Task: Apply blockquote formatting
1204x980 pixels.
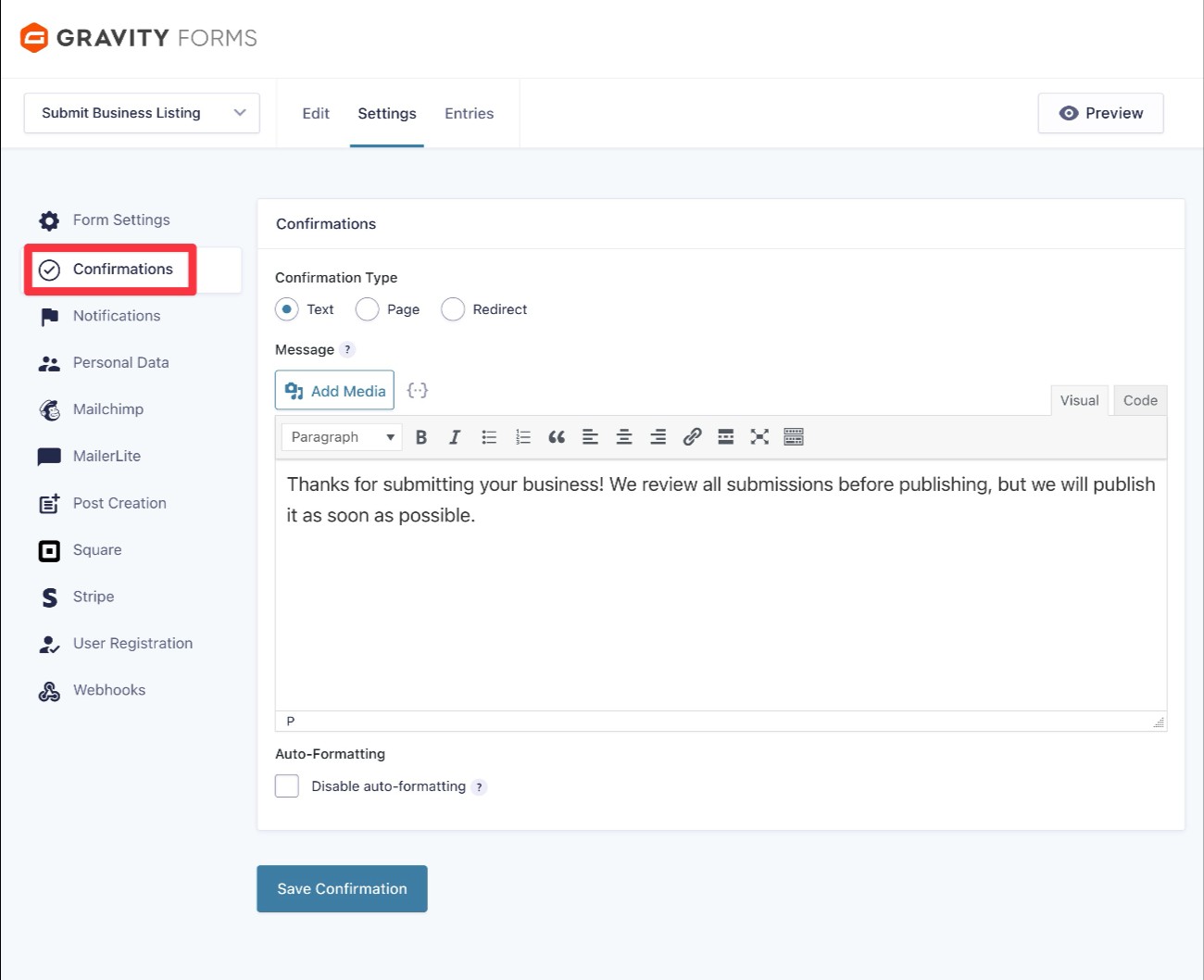Action: click(557, 437)
